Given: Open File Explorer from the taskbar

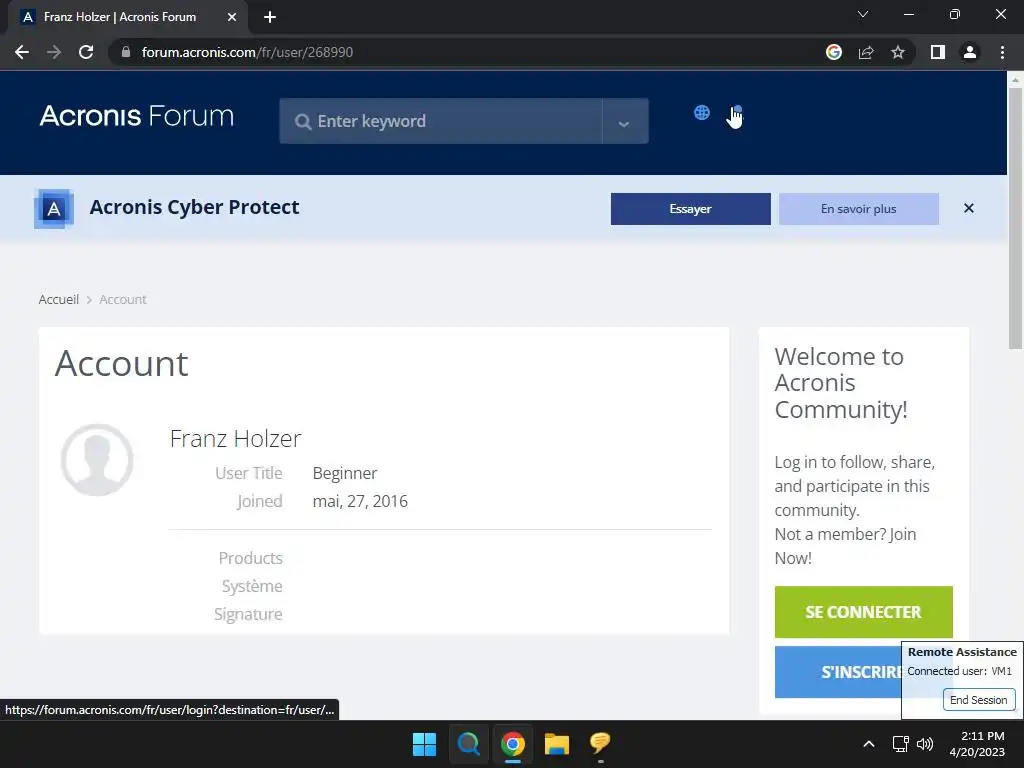Looking at the screenshot, I should pyautogui.click(x=557, y=744).
